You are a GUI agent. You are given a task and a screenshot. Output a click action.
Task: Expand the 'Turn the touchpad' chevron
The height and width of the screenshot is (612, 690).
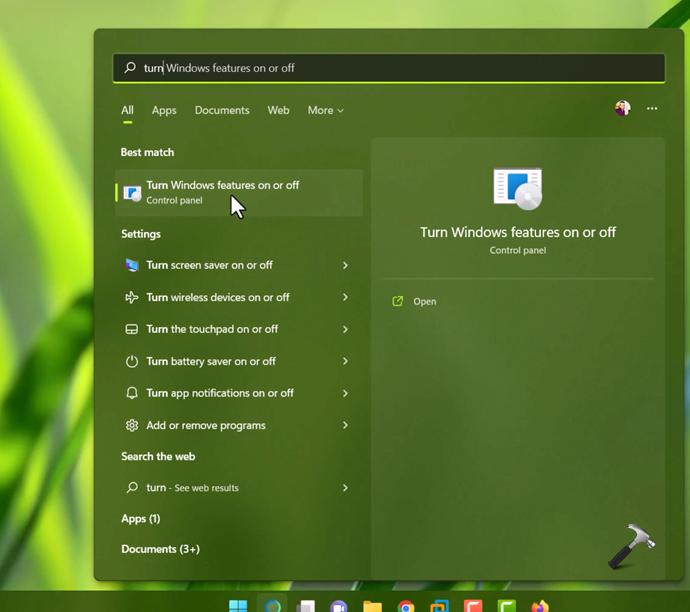345,329
